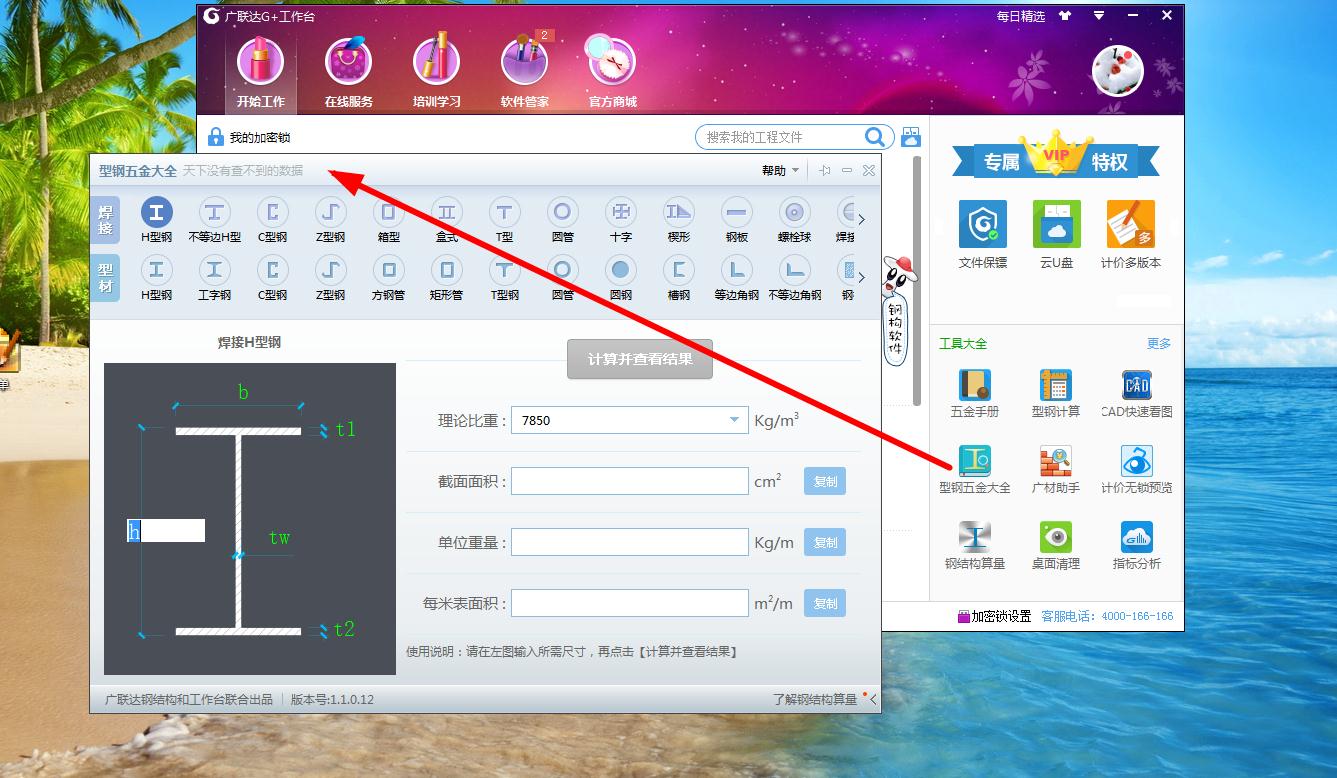Launch CAD快速看图
Viewport: 1337px width, 778px height.
click(x=1136, y=393)
